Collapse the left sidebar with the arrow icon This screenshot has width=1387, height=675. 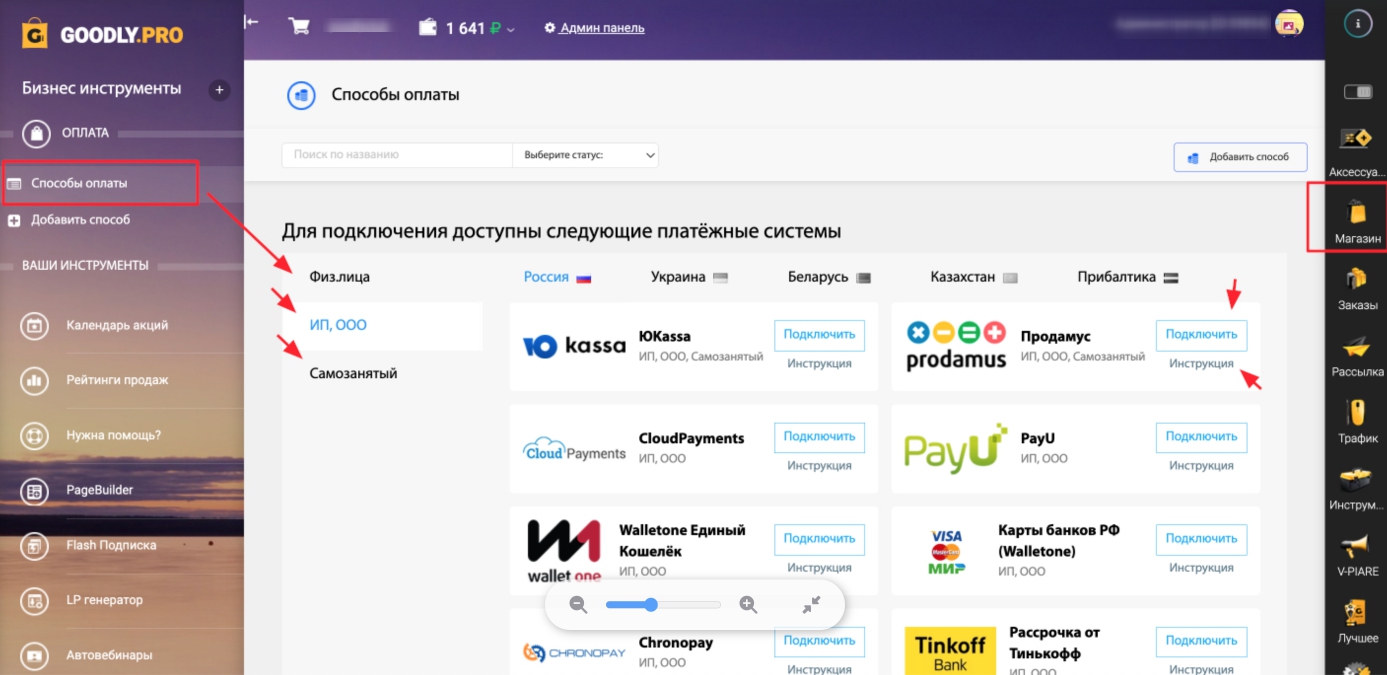(x=251, y=22)
